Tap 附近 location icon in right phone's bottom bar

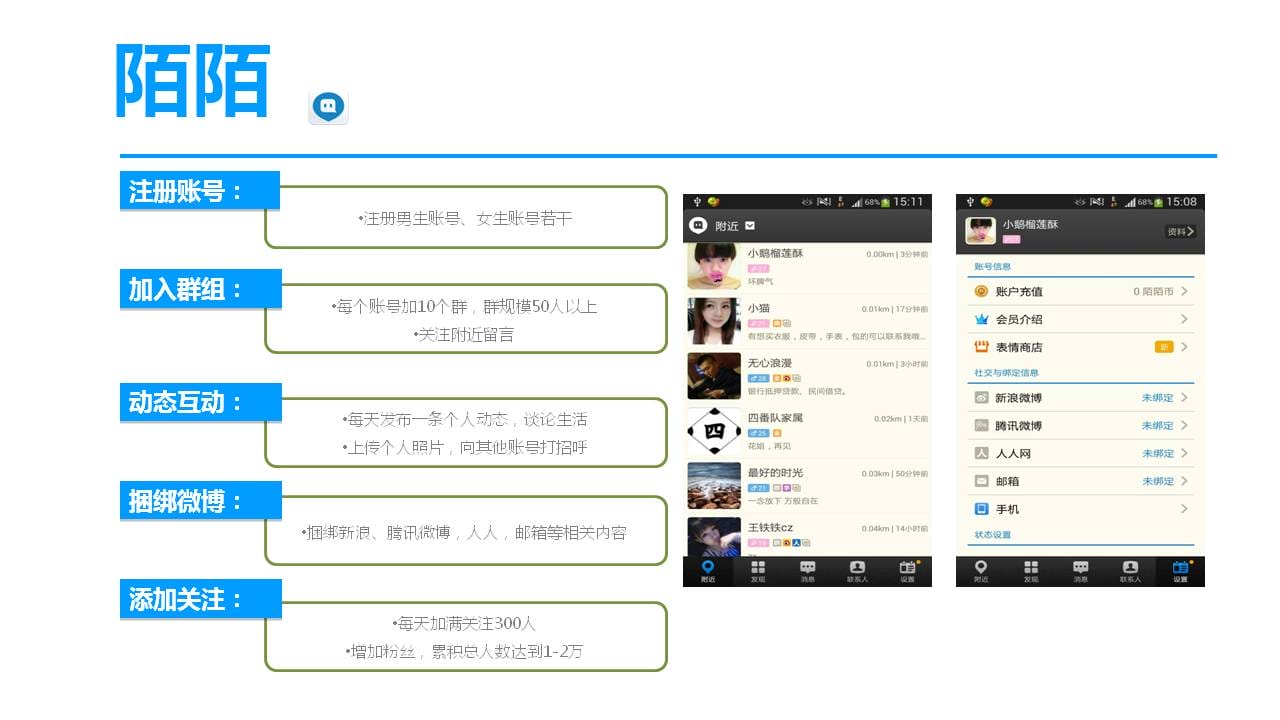click(x=981, y=571)
